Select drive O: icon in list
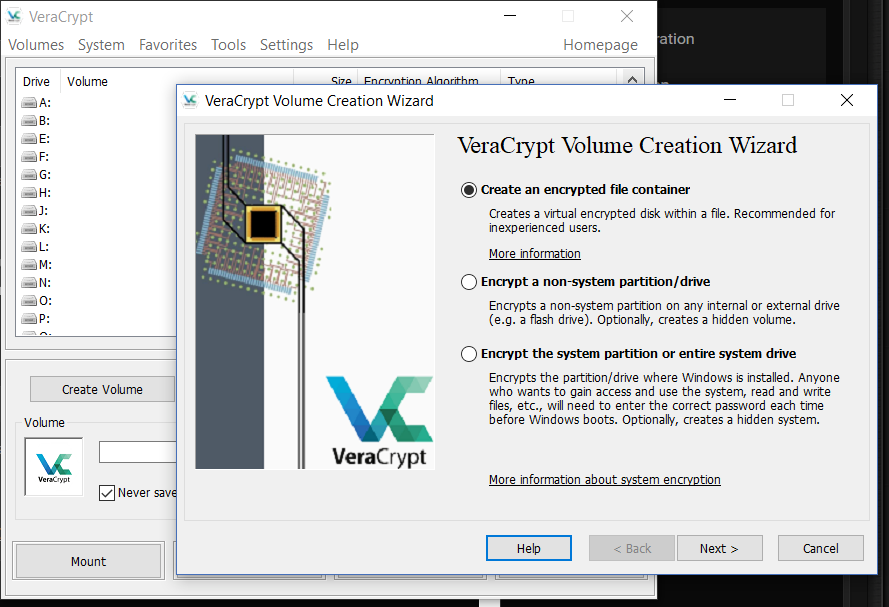Screen dimensions: 889x607 coord(29,301)
